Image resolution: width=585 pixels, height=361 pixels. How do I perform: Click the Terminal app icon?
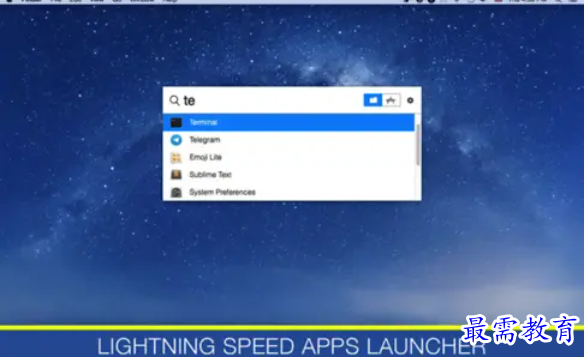tap(176, 122)
